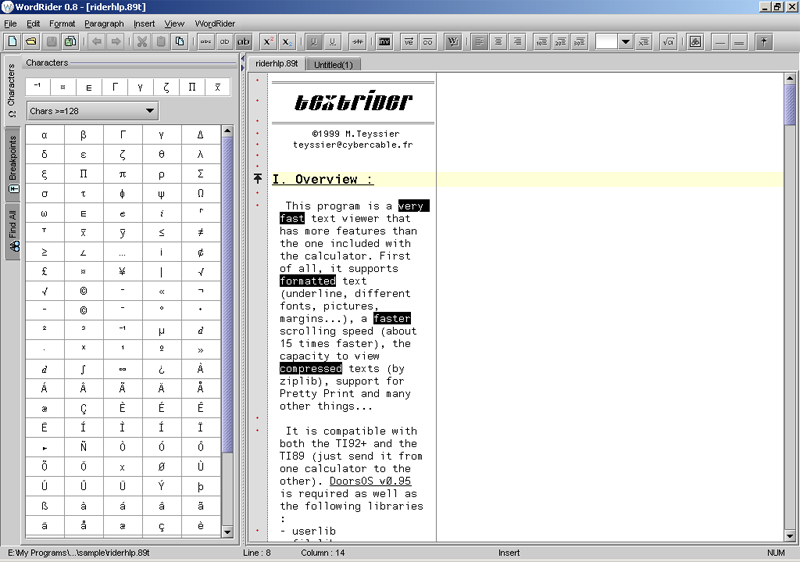Toggle left text alignment button
This screenshot has height=562, width=800.
coord(480,42)
